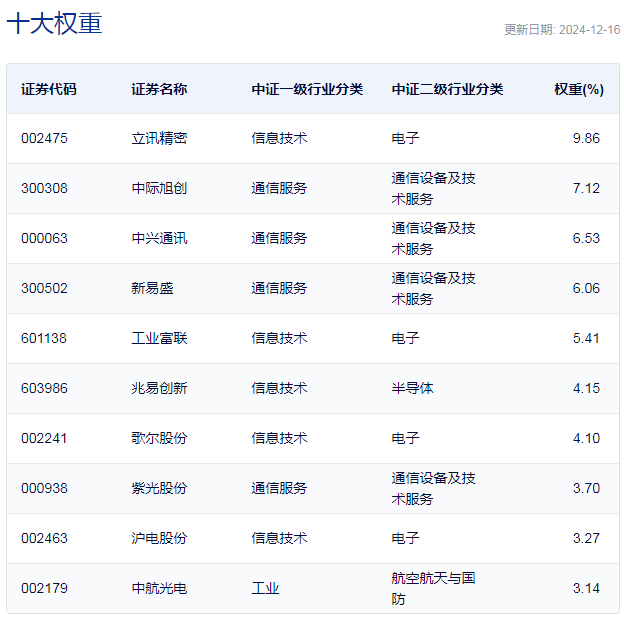Screen dimensions: 624x620
Task: Click weight value 7.12
Action: click(586, 188)
